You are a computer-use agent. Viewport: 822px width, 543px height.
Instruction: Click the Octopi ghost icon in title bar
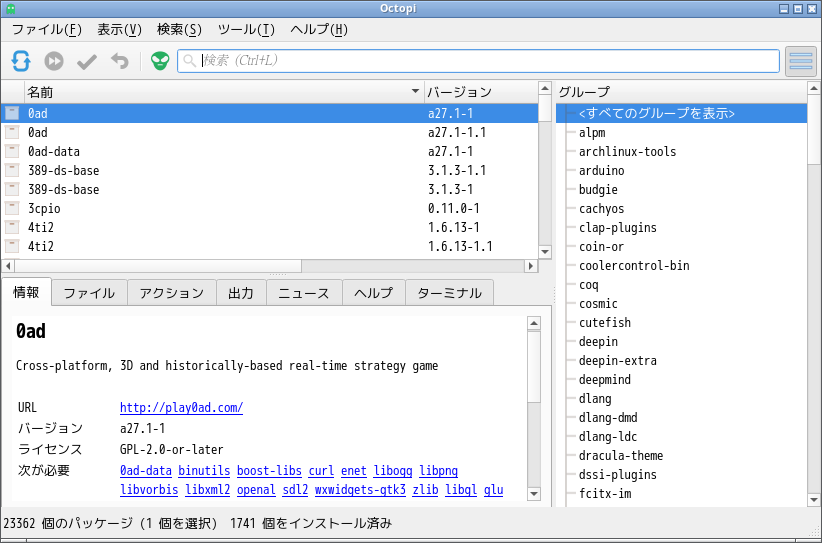point(10,8)
